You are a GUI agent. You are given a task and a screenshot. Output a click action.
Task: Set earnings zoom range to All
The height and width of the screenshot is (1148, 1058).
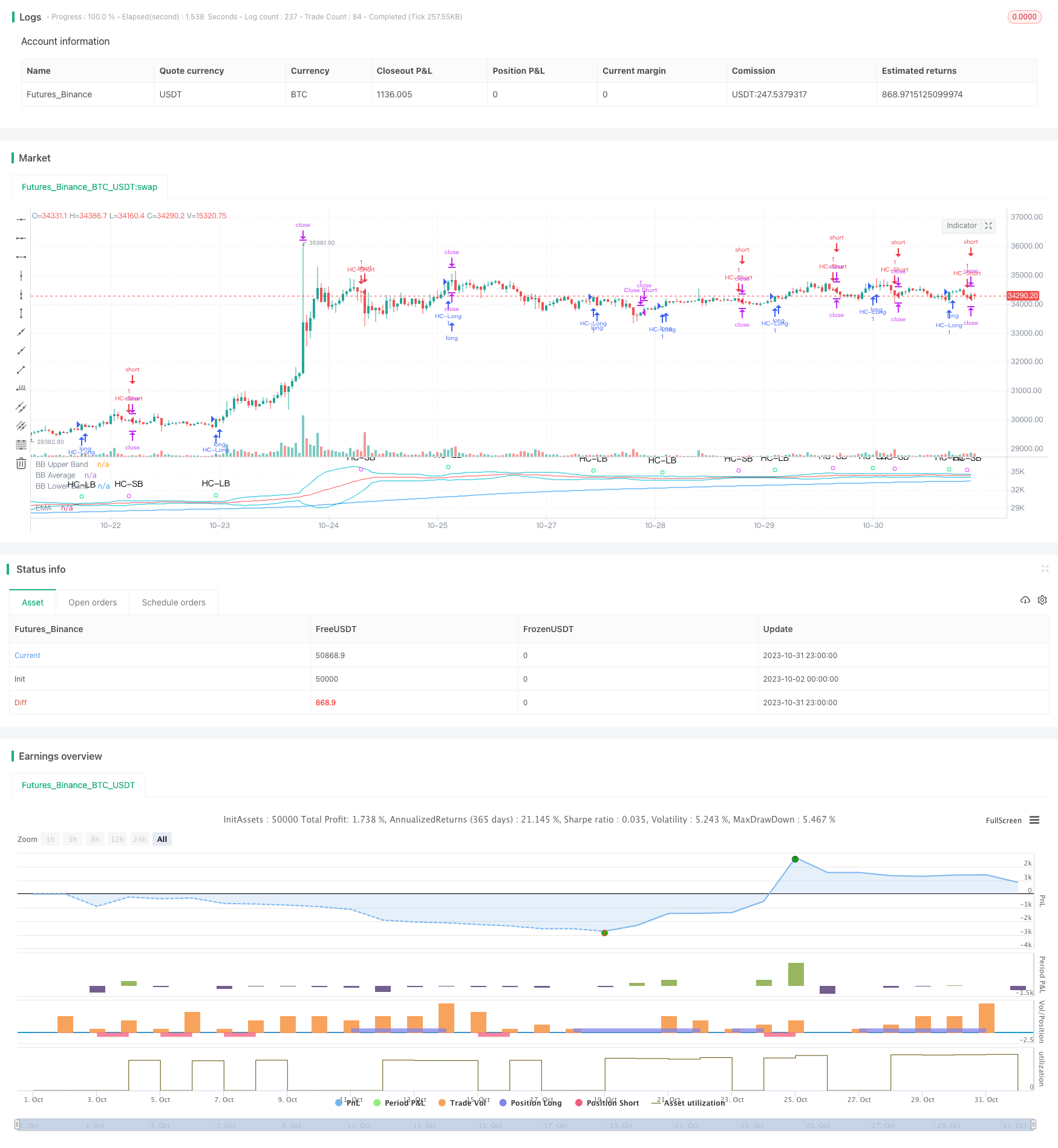[x=162, y=839]
